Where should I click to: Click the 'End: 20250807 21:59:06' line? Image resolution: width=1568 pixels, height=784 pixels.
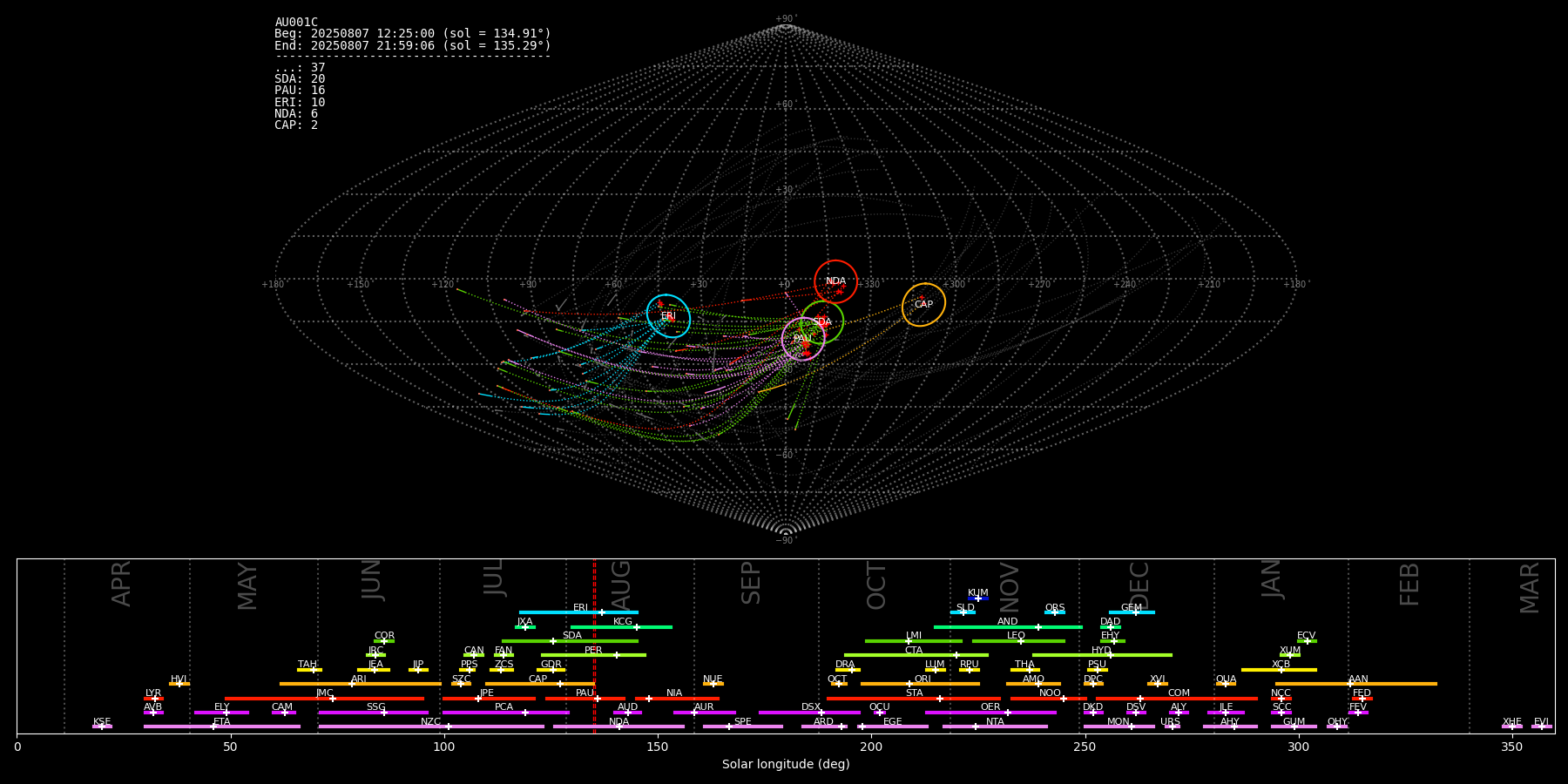coord(413,45)
